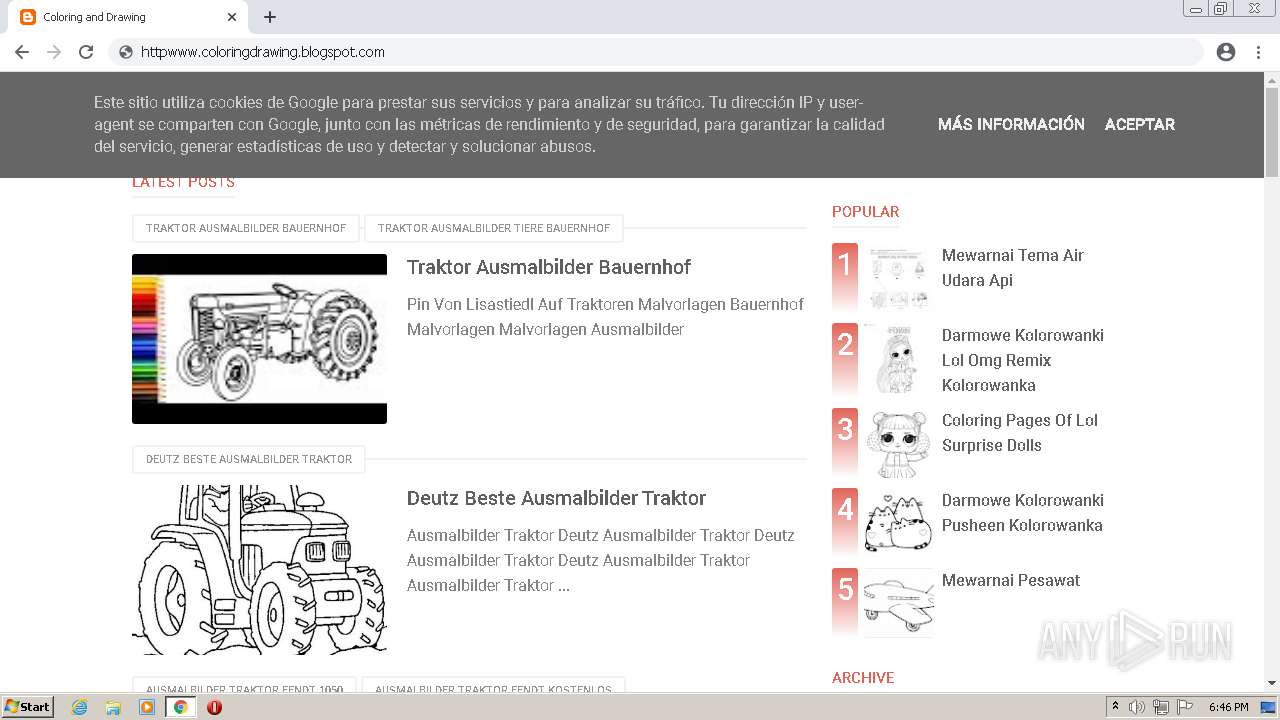Image resolution: width=1280 pixels, height=720 pixels.
Task: Click the network tray icon
Action: click(x=1161, y=707)
